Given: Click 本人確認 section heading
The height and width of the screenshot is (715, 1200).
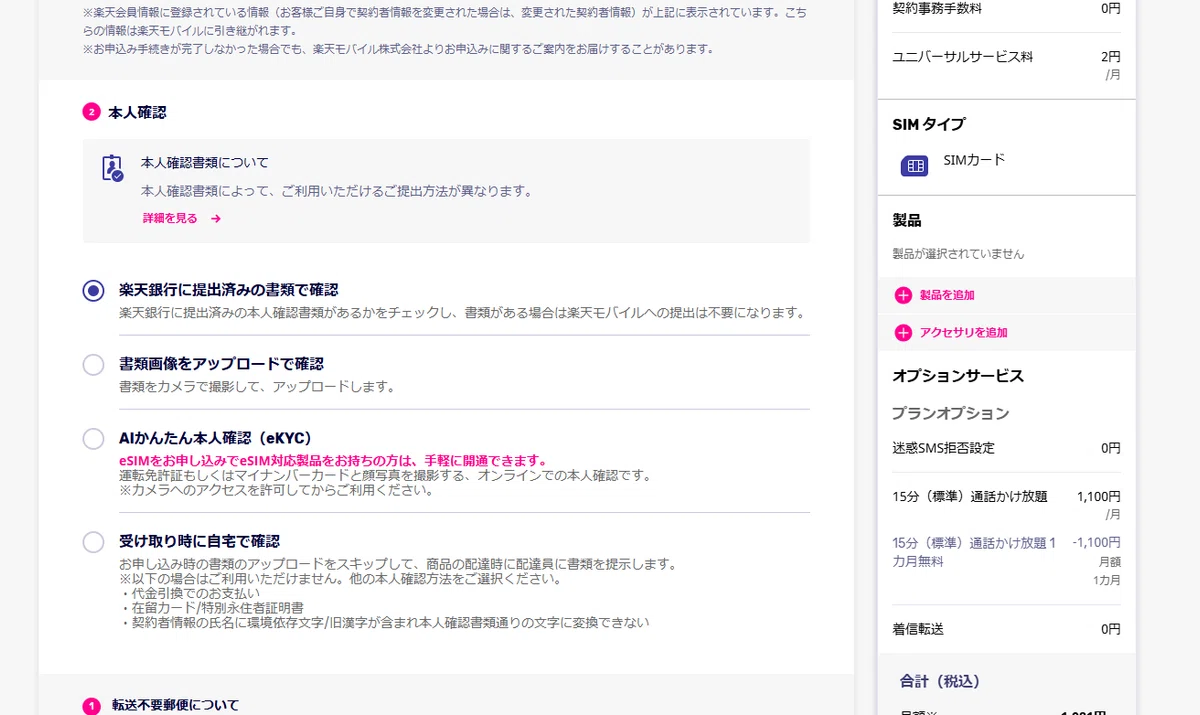Looking at the screenshot, I should click(x=137, y=112).
